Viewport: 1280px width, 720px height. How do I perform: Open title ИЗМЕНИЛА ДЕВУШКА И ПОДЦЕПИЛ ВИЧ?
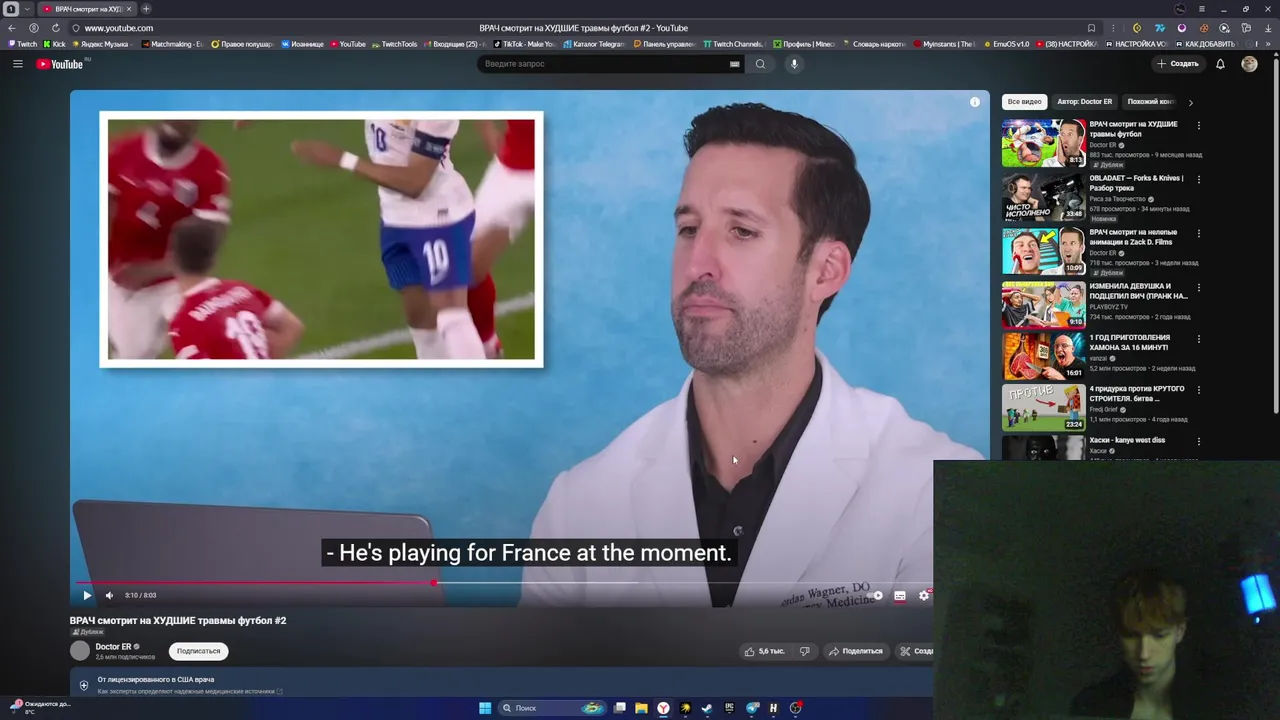(1138, 291)
